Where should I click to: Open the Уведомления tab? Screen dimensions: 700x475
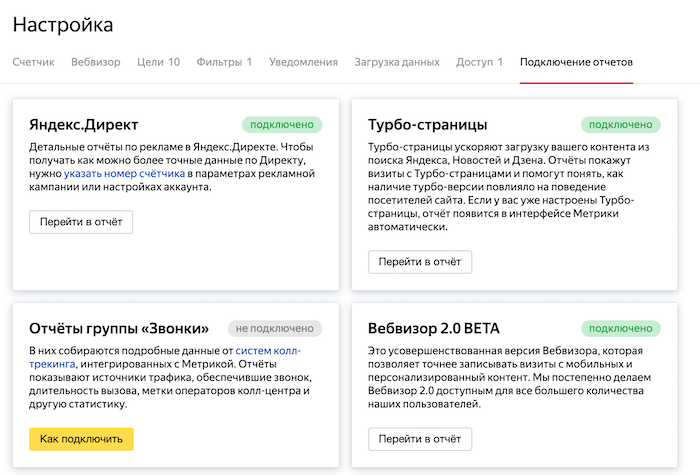point(303,62)
